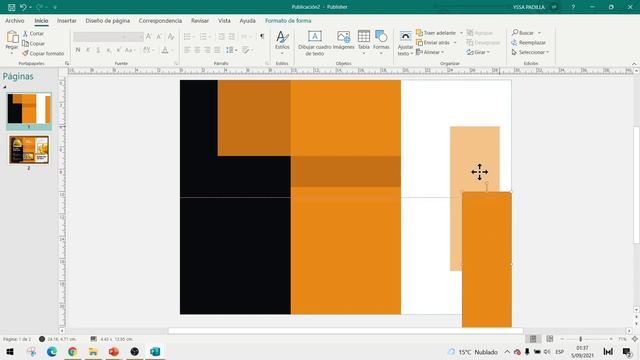640x360 pixels.
Task: Save the publication using the disk icon
Action: pyautogui.click(x=11, y=7)
